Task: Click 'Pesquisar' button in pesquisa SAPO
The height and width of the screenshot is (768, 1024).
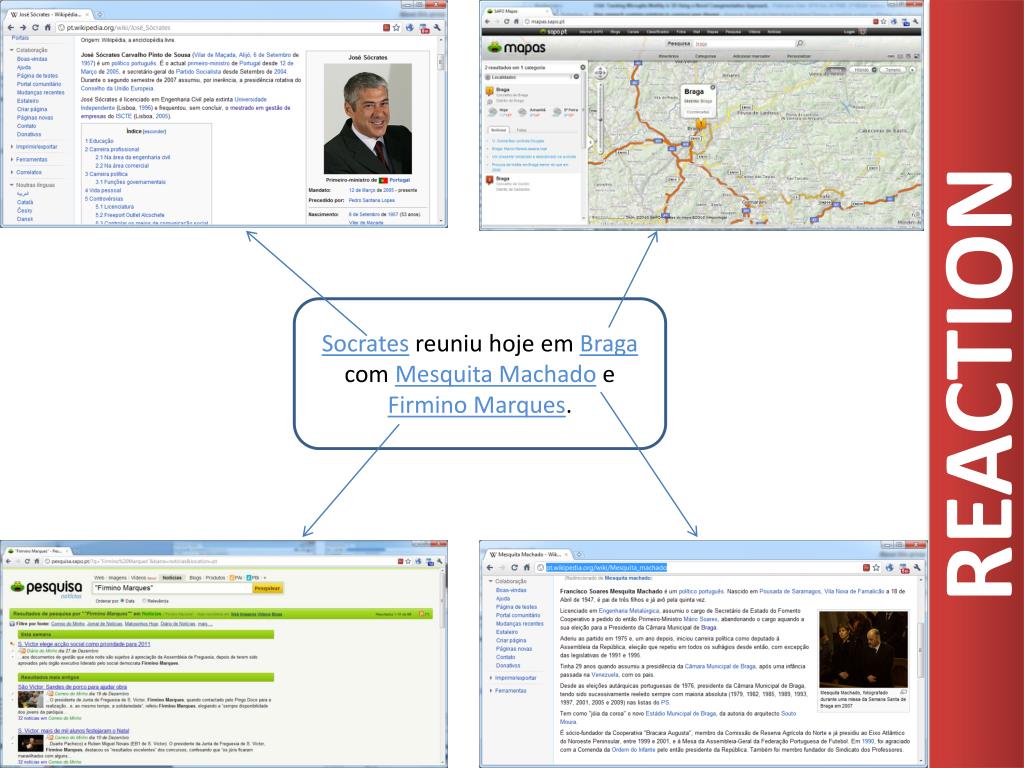Action: click(x=267, y=588)
